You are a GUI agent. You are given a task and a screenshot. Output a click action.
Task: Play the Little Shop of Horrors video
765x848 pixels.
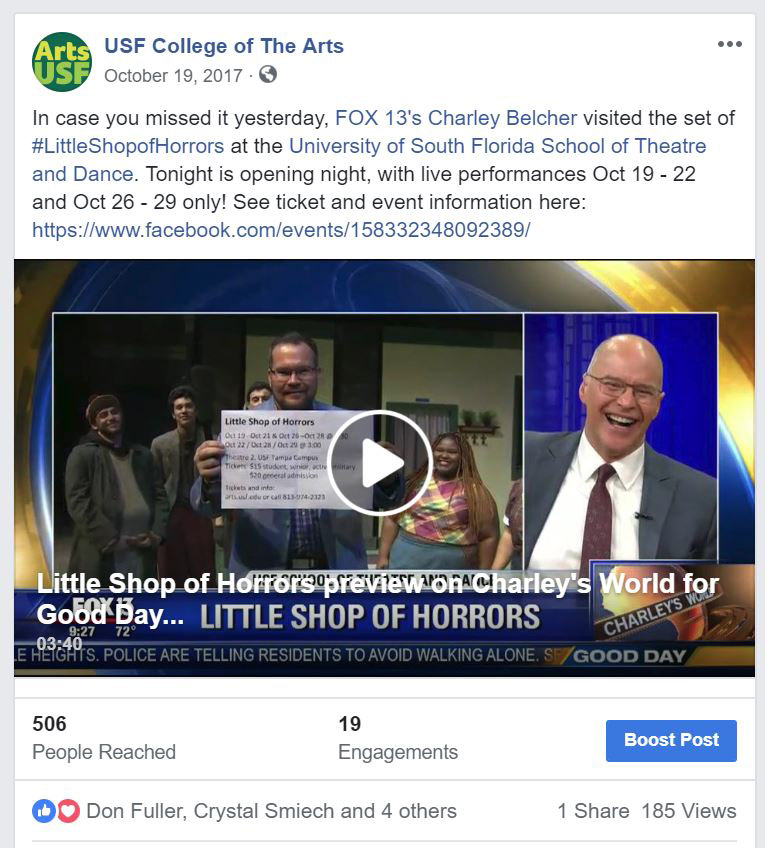point(379,463)
